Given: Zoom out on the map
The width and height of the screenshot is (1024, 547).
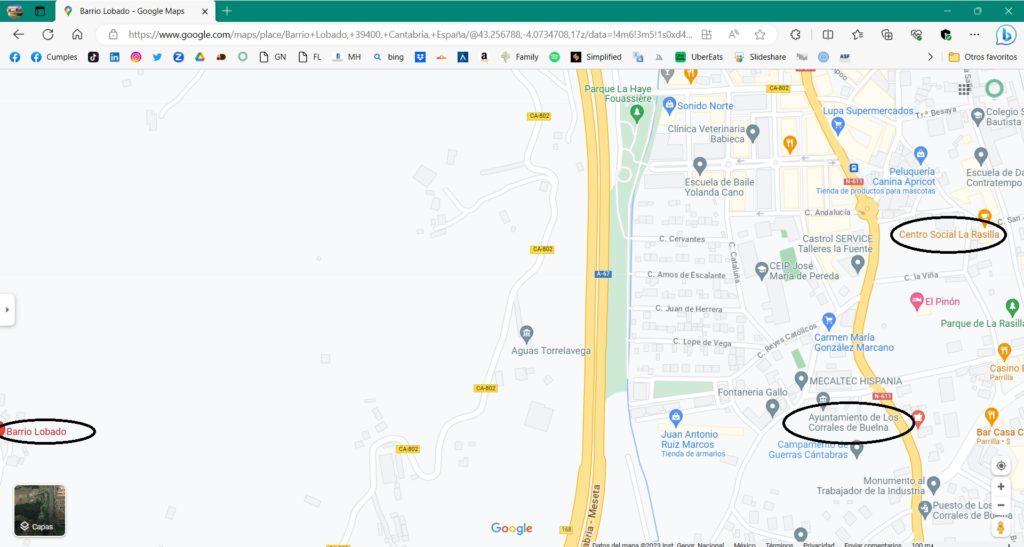Looking at the screenshot, I should pyautogui.click(x=1000, y=505).
